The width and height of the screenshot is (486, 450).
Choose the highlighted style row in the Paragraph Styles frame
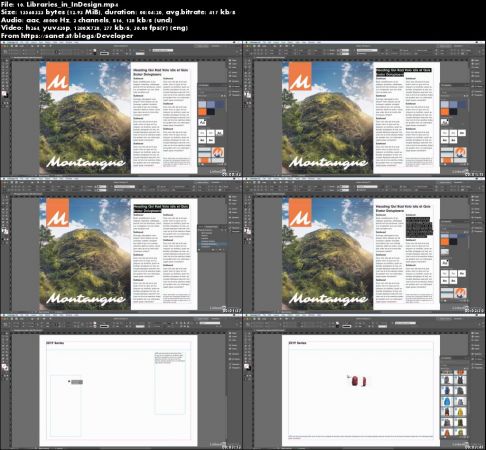[213, 244]
